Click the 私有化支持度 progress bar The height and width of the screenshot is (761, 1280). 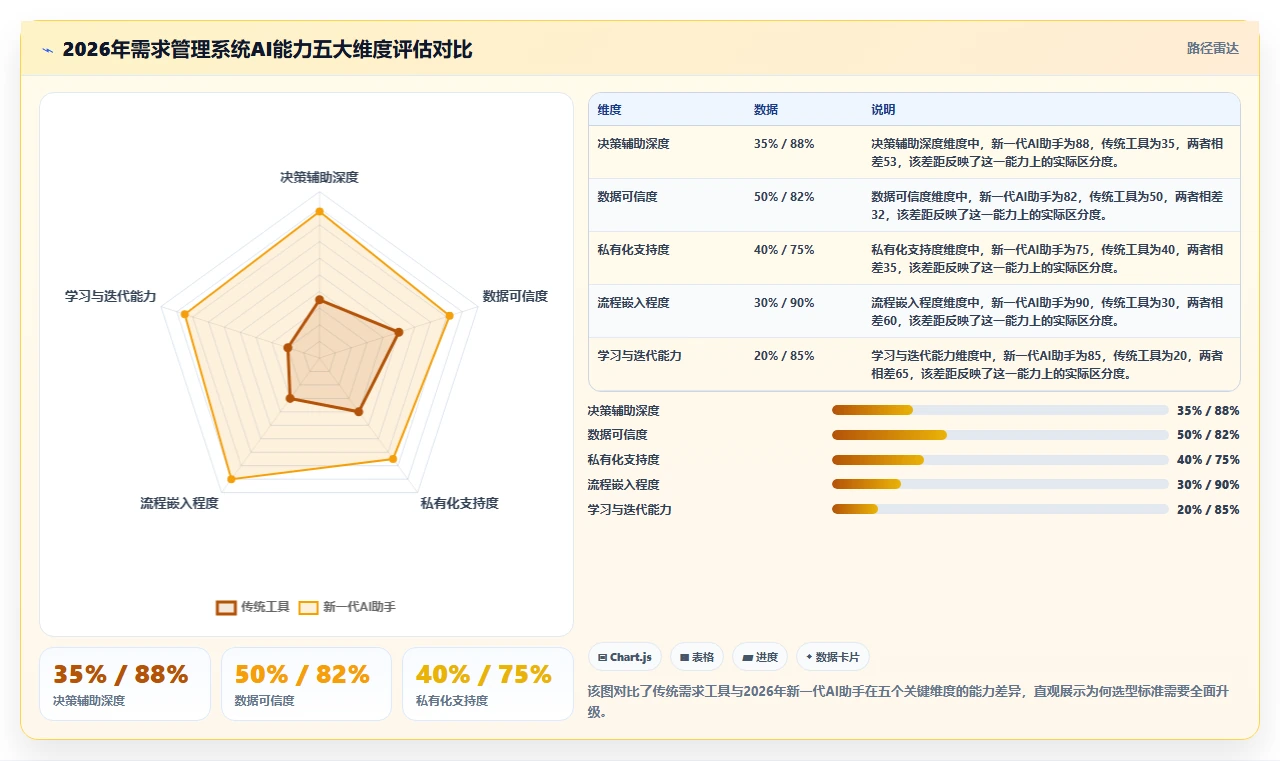[1000, 460]
